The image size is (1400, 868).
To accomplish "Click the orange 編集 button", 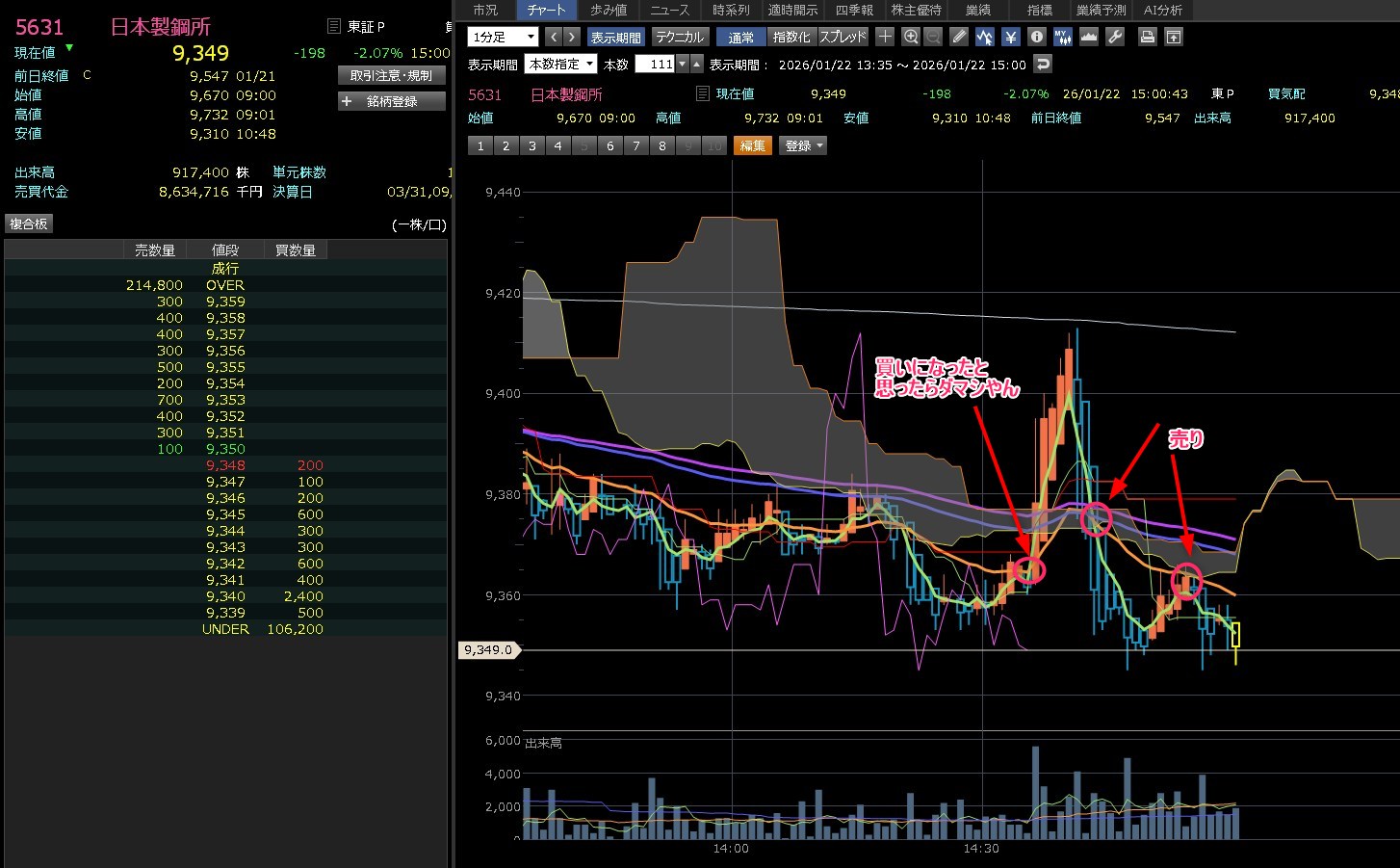I will point(753,145).
